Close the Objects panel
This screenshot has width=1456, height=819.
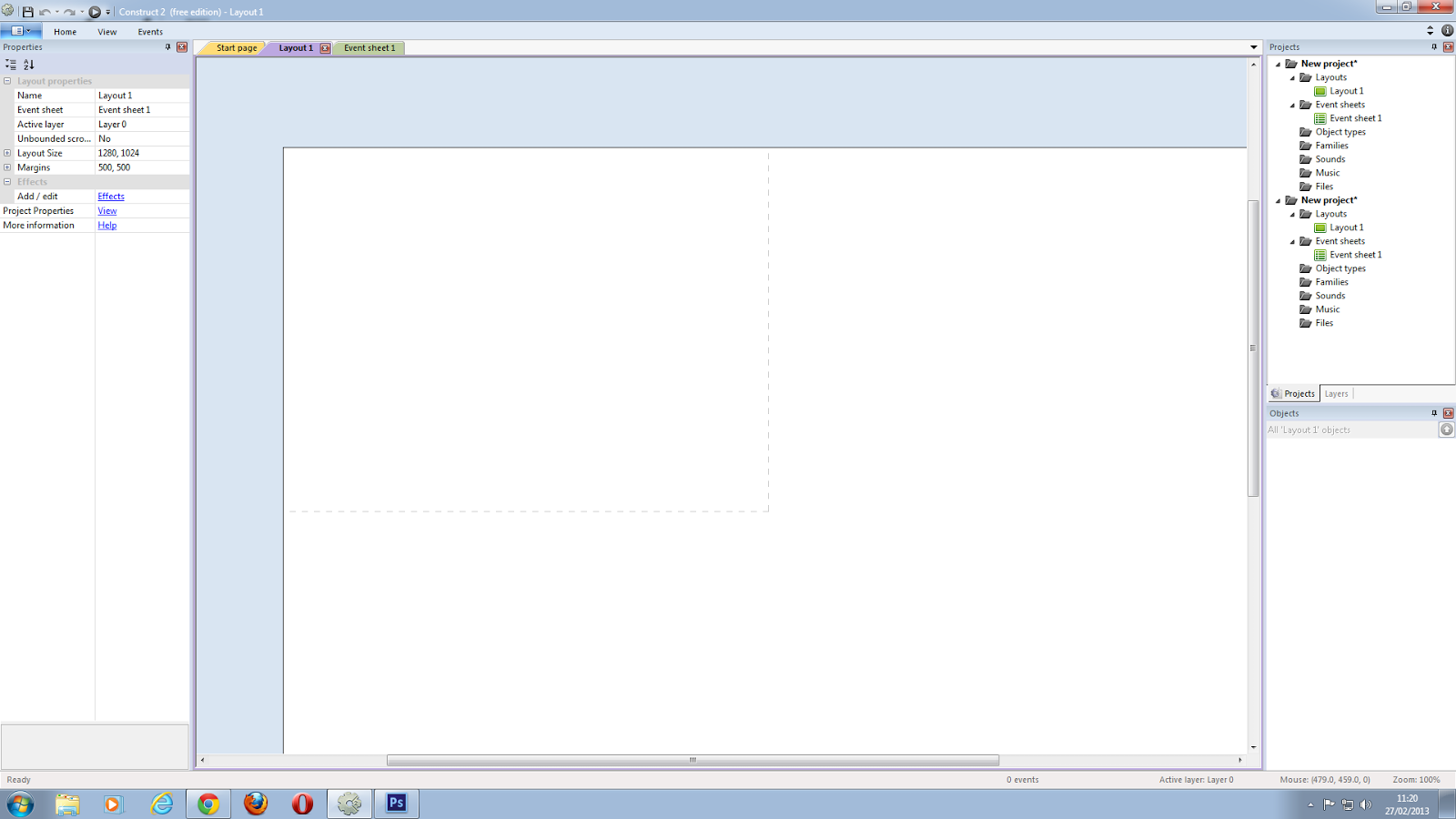(x=1449, y=413)
